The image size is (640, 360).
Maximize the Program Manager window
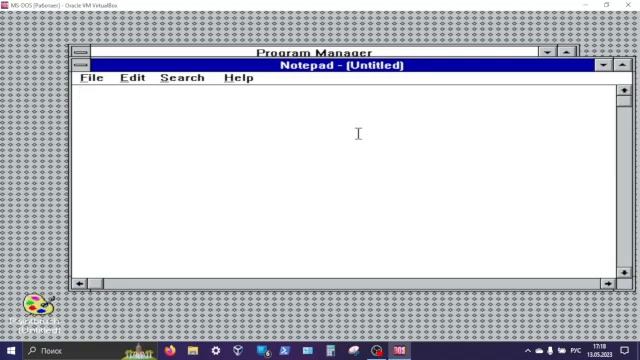[x=566, y=52]
